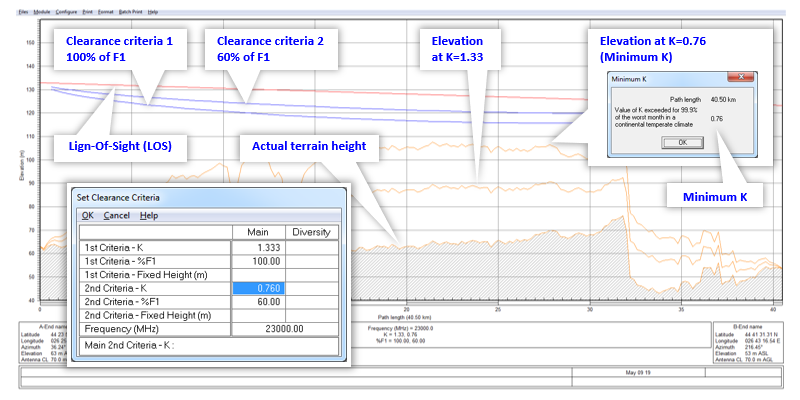This screenshot has height=400, width=800.
Task: Select the 1st Criteria - K Main value
Action: tap(258, 246)
